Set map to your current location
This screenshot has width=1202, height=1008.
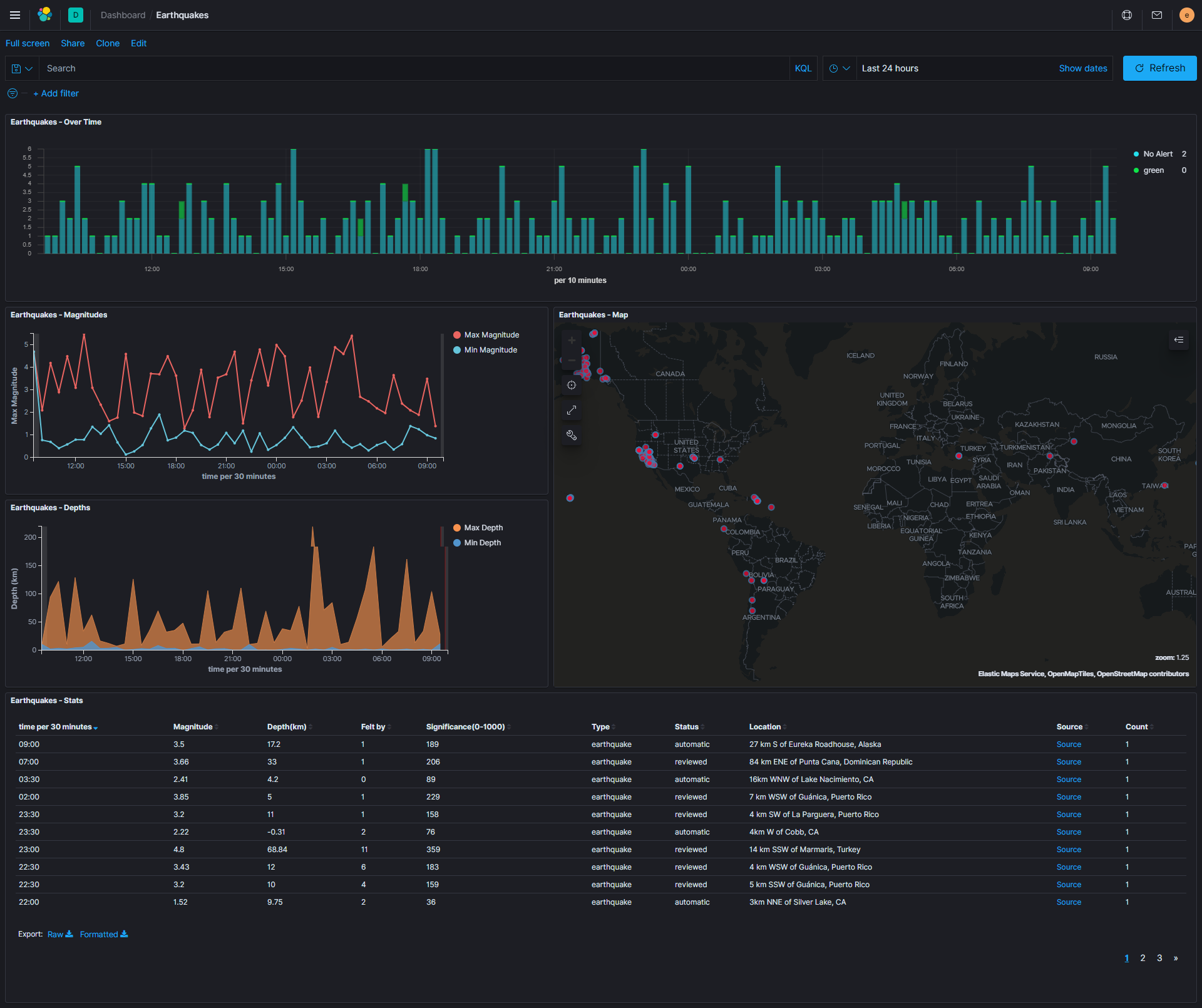coord(572,385)
